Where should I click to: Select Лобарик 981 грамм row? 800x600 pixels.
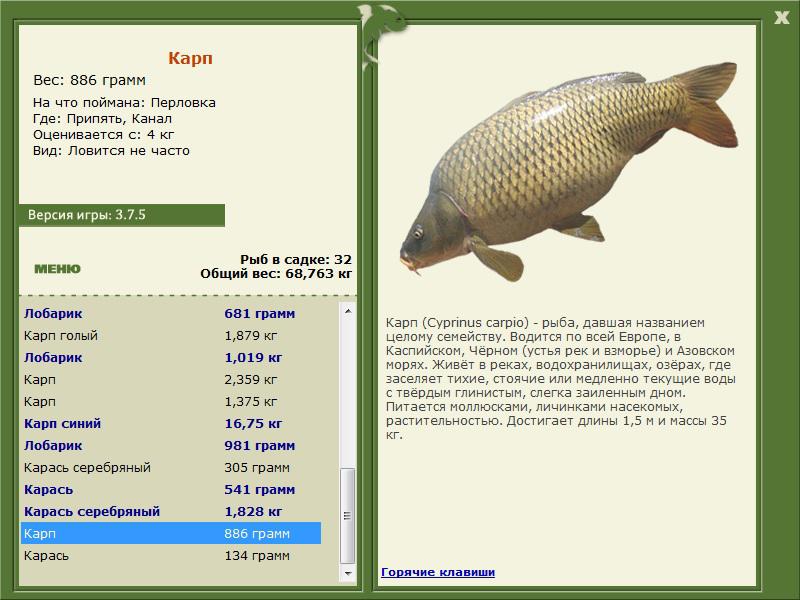[171, 445]
